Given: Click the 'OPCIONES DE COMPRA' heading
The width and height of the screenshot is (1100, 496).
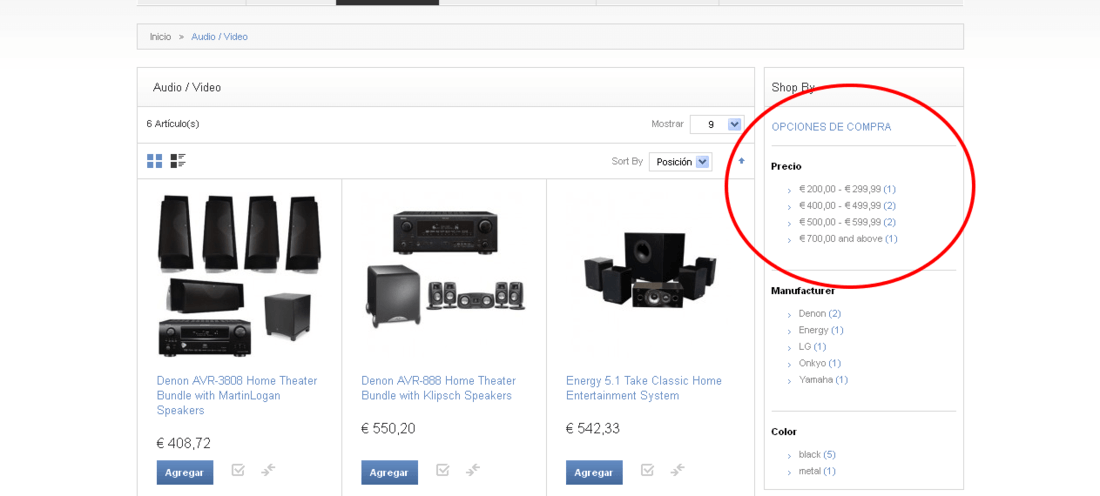Looking at the screenshot, I should [831, 127].
